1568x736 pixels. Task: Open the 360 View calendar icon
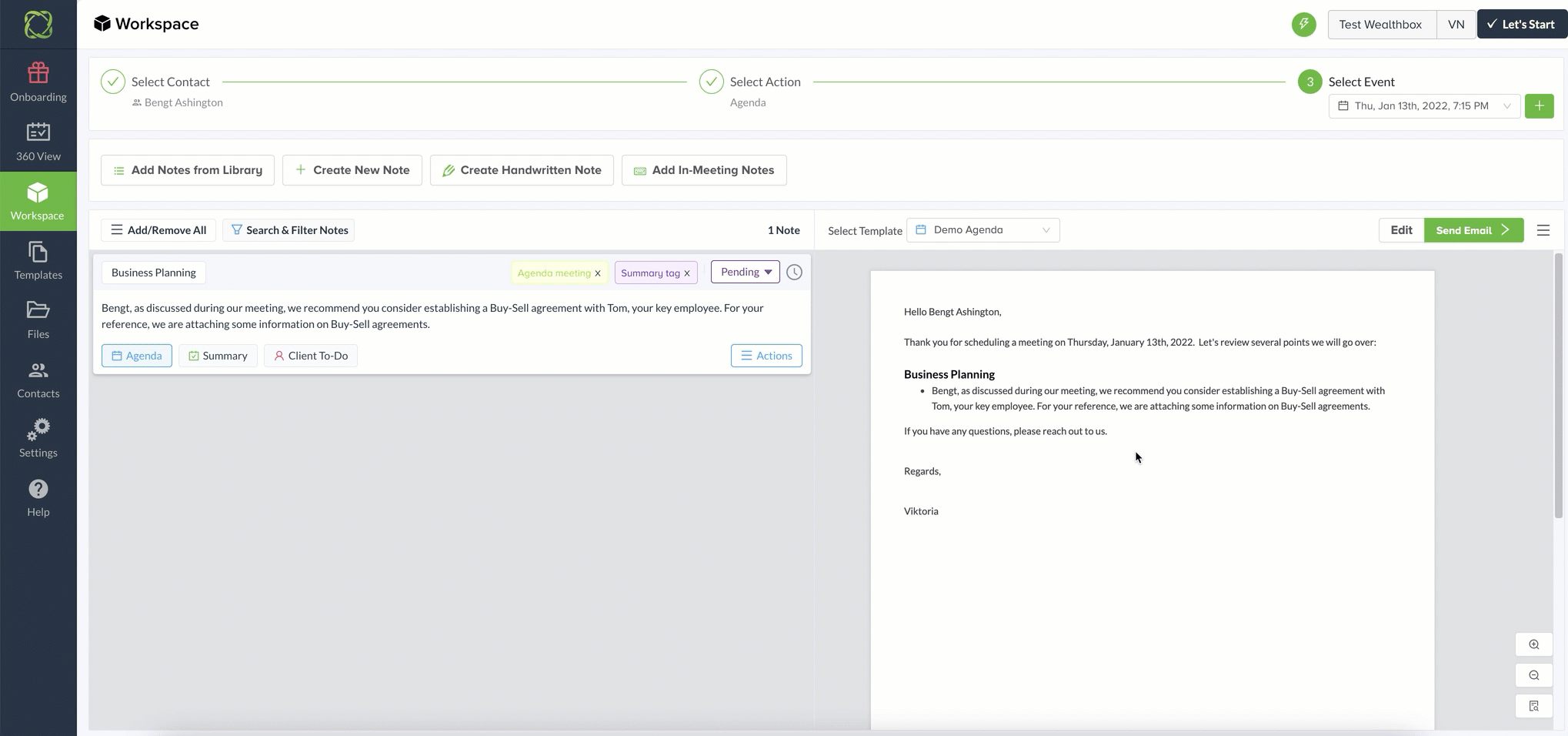point(38,132)
